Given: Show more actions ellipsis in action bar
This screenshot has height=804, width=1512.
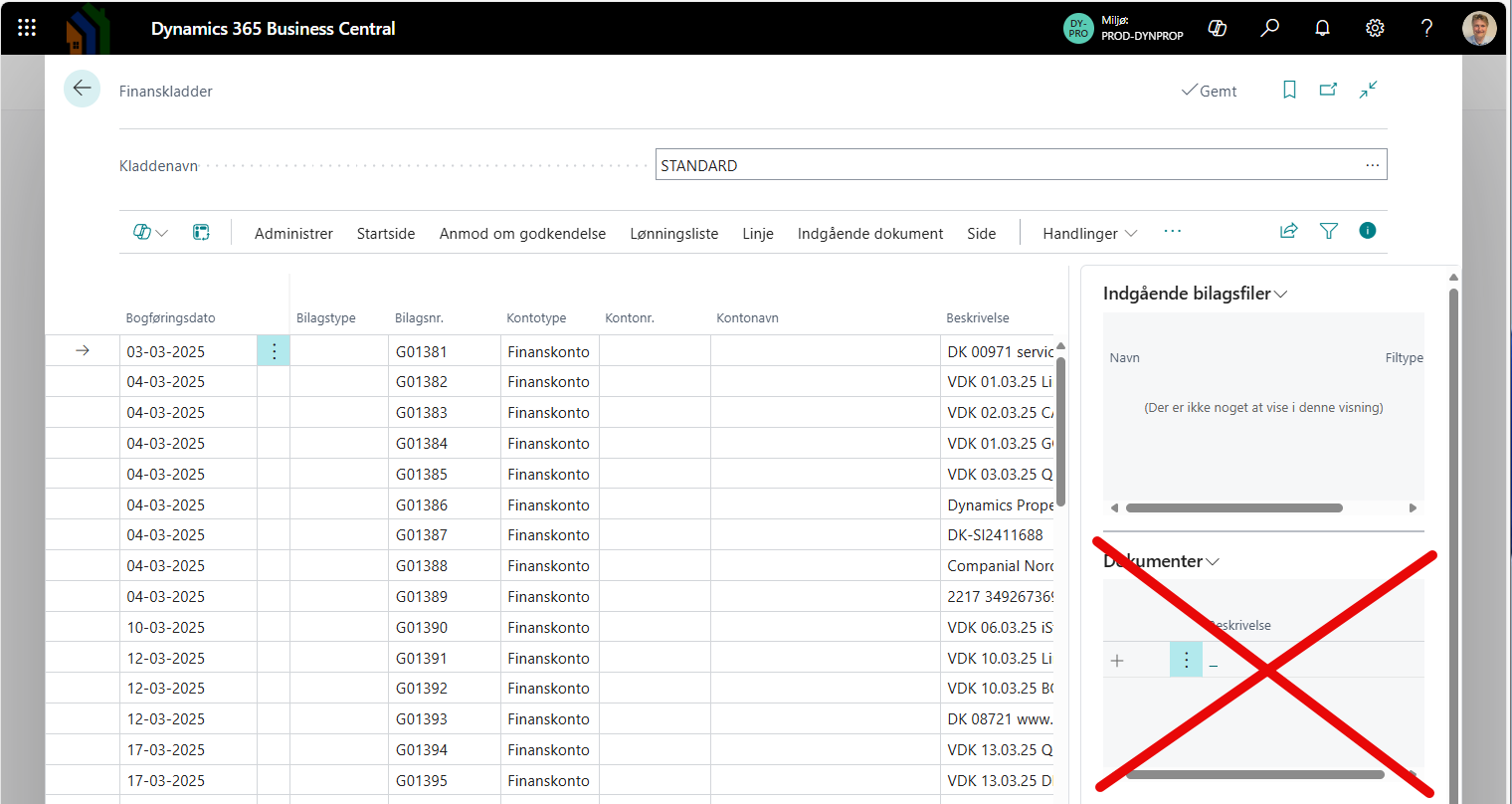Looking at the screenshot, I should click(x=1173, y=232).
